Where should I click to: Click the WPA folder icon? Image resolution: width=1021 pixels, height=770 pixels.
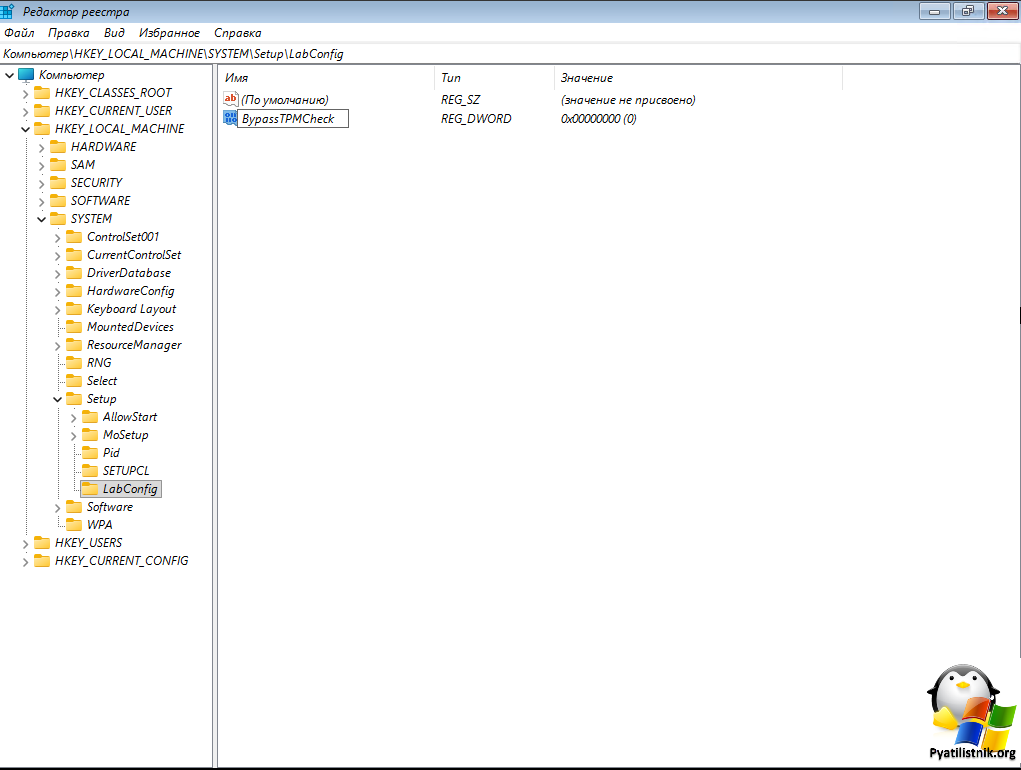(x=74, y=525)
